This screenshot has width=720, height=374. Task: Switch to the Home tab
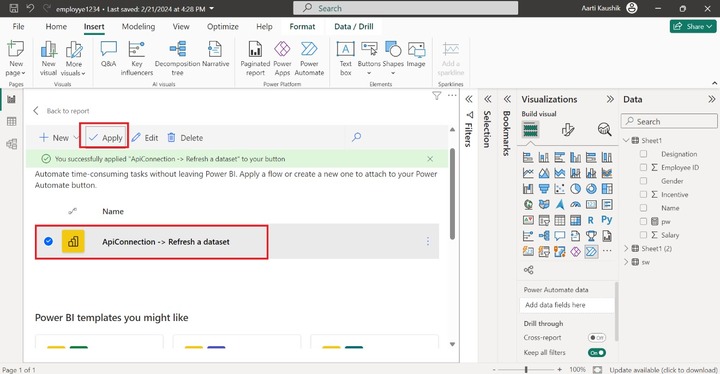pos(56,27)
